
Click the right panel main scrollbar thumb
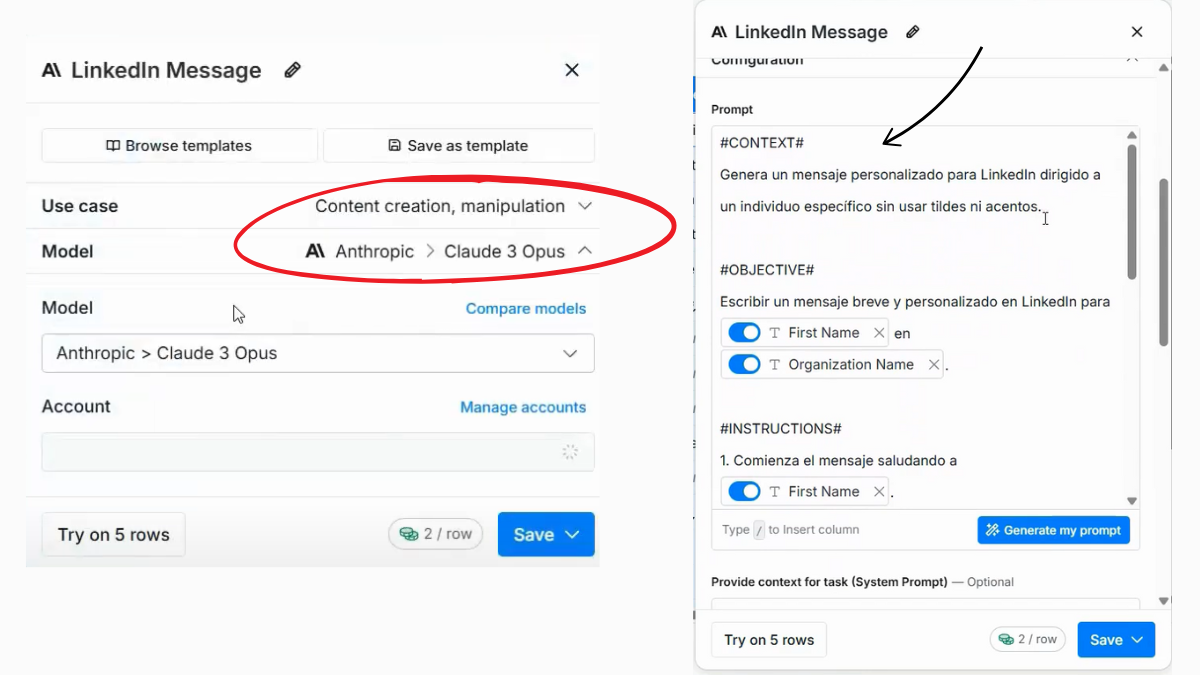(x=1164, y=262)
